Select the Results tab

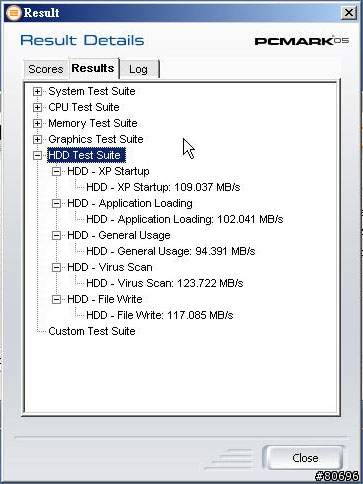click(93, 68)
